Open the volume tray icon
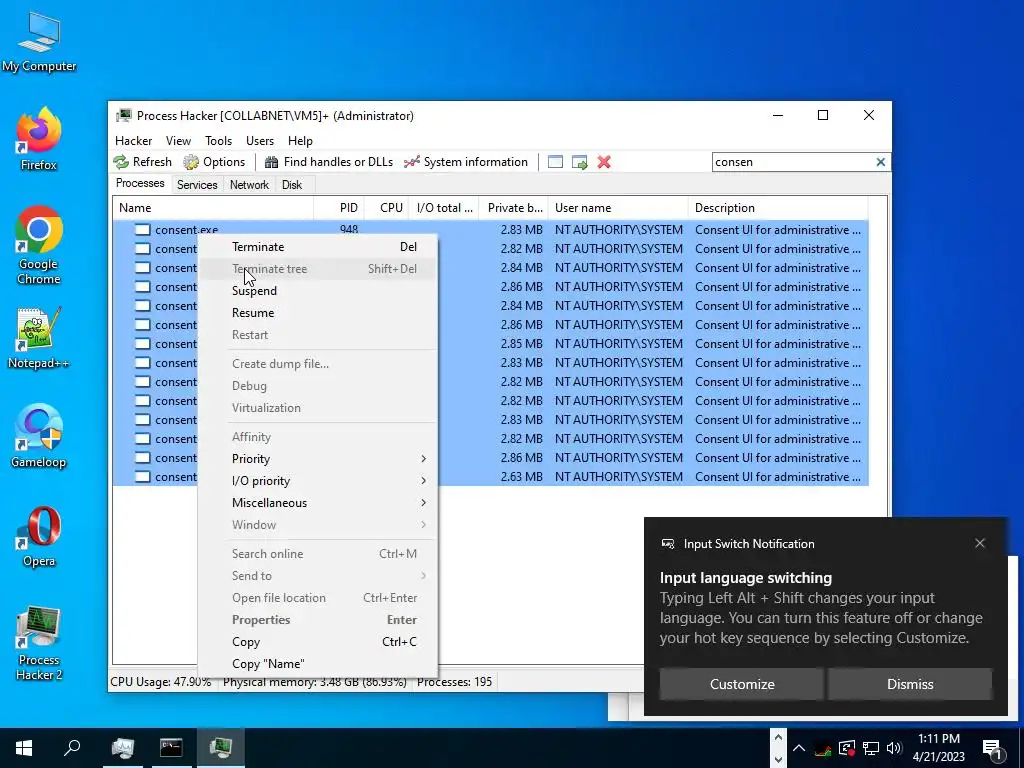This screenshot has height=768, width=1024. [x=894, y=748]
